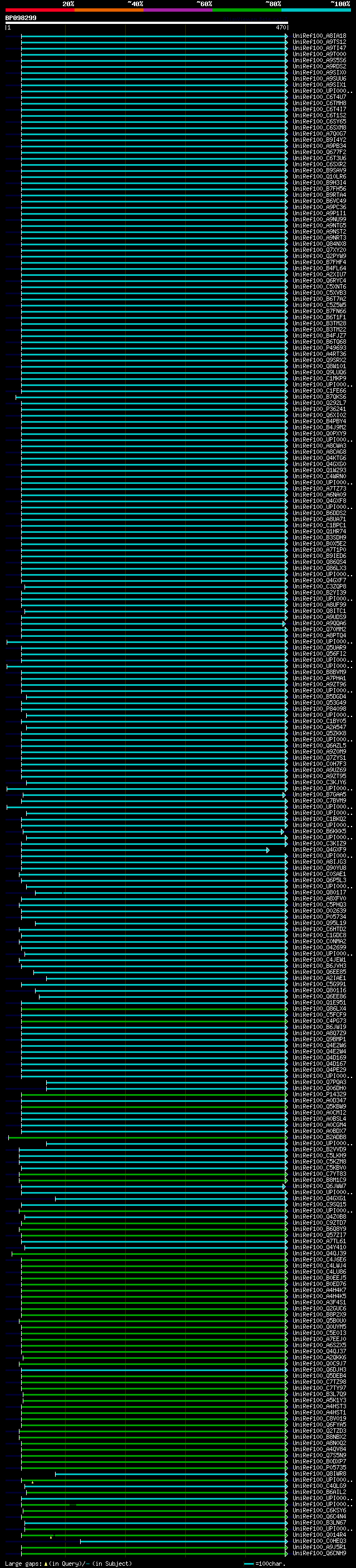The height and width of the screenshot is (1568, 356).
Task: Click the UniRef100_A8IJG3 label
Action: coord(319,862)
